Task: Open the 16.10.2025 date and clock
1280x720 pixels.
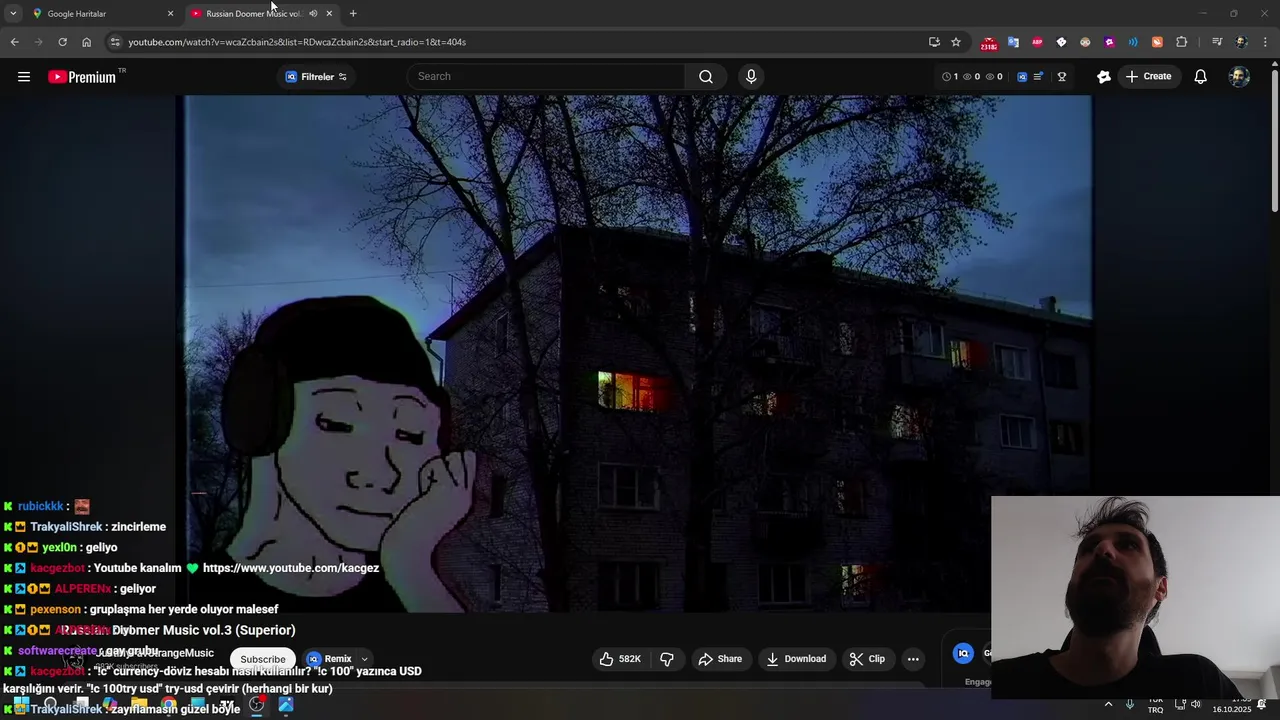Action: [x=1232, y=705]
